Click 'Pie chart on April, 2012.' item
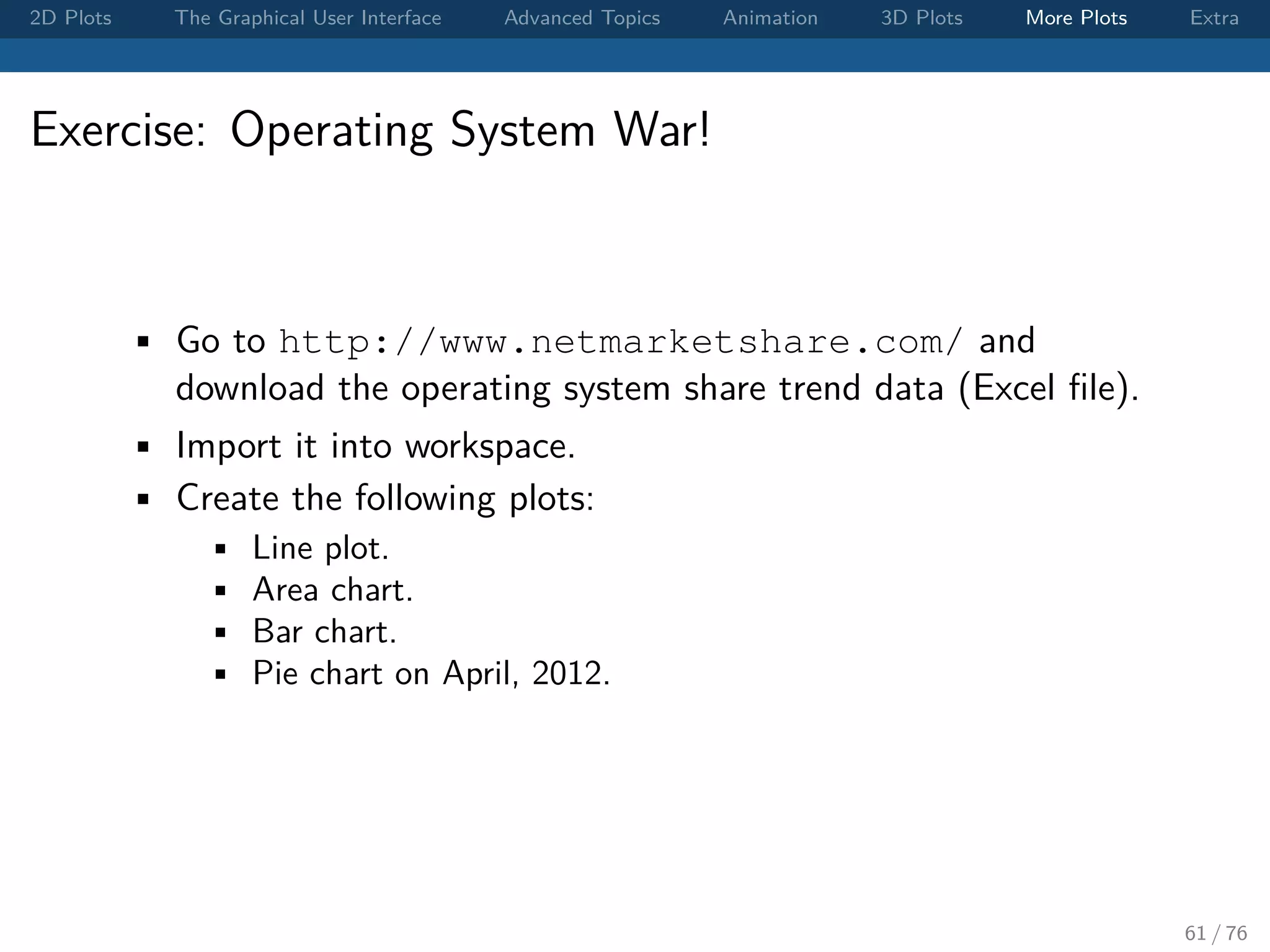This screenshot has height=952, width=1270. pos(431,673)
